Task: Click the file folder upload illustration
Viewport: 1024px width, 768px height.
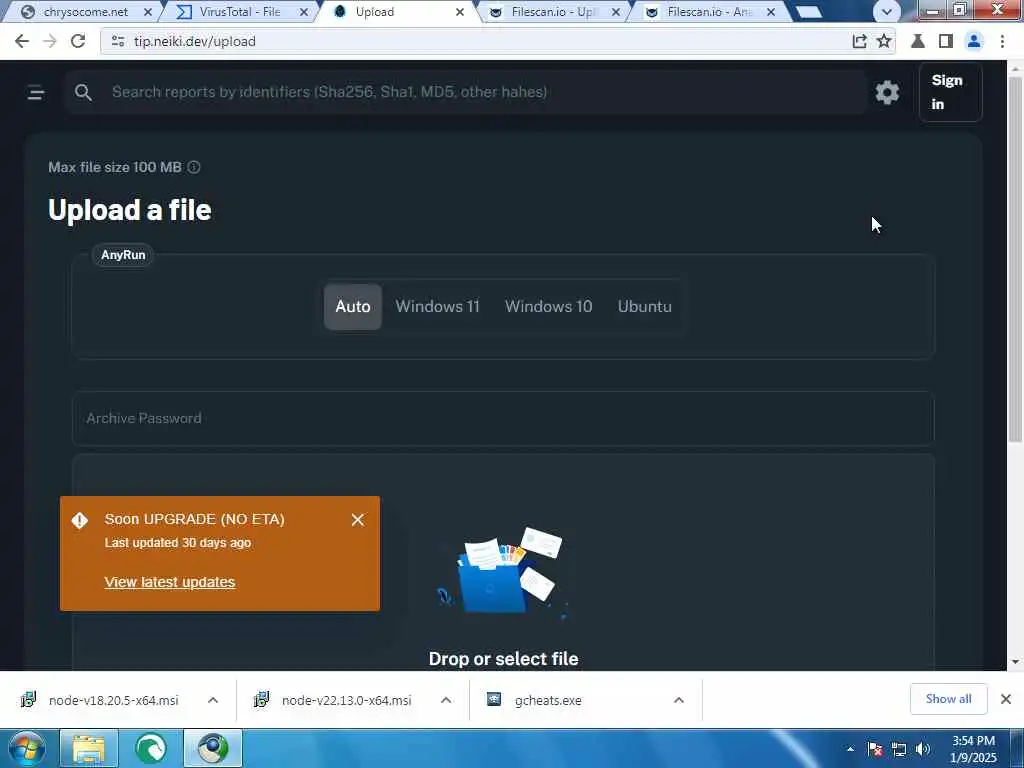Action: click(x=503, y=572)
